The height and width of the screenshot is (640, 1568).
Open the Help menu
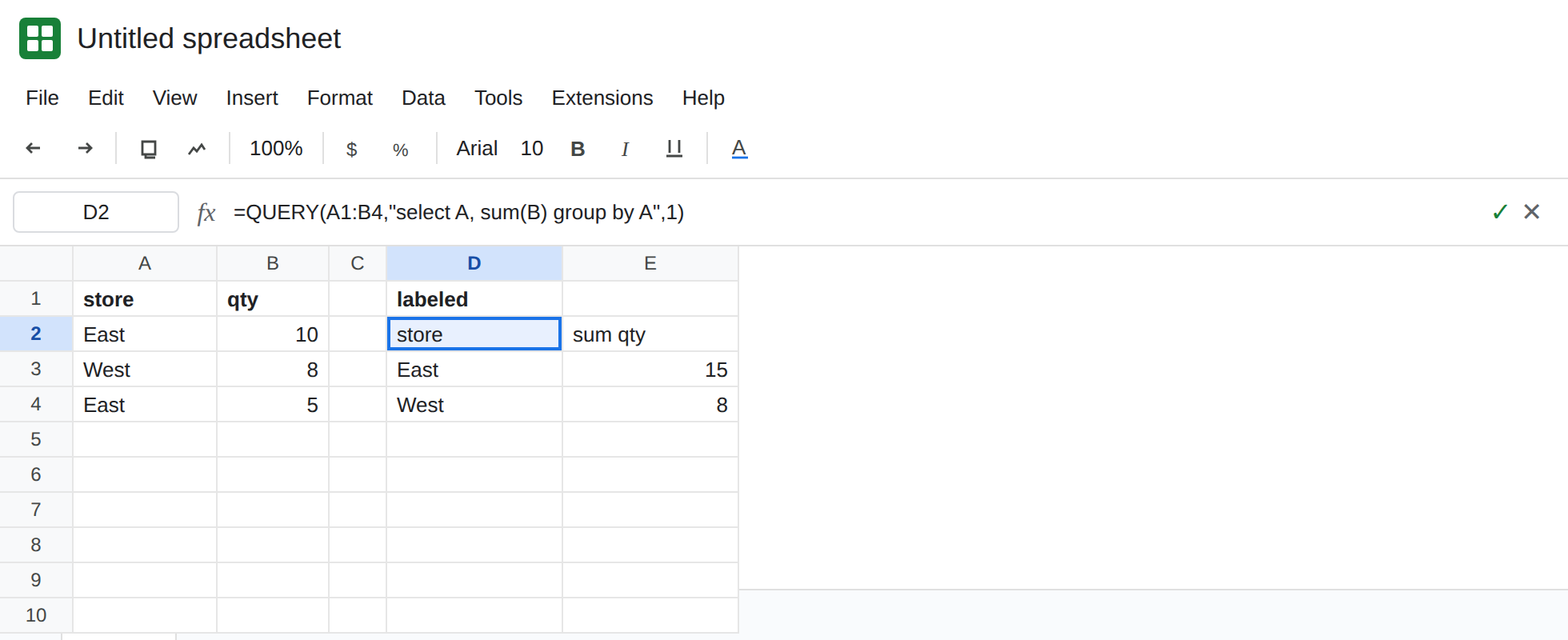pos(703,98)
